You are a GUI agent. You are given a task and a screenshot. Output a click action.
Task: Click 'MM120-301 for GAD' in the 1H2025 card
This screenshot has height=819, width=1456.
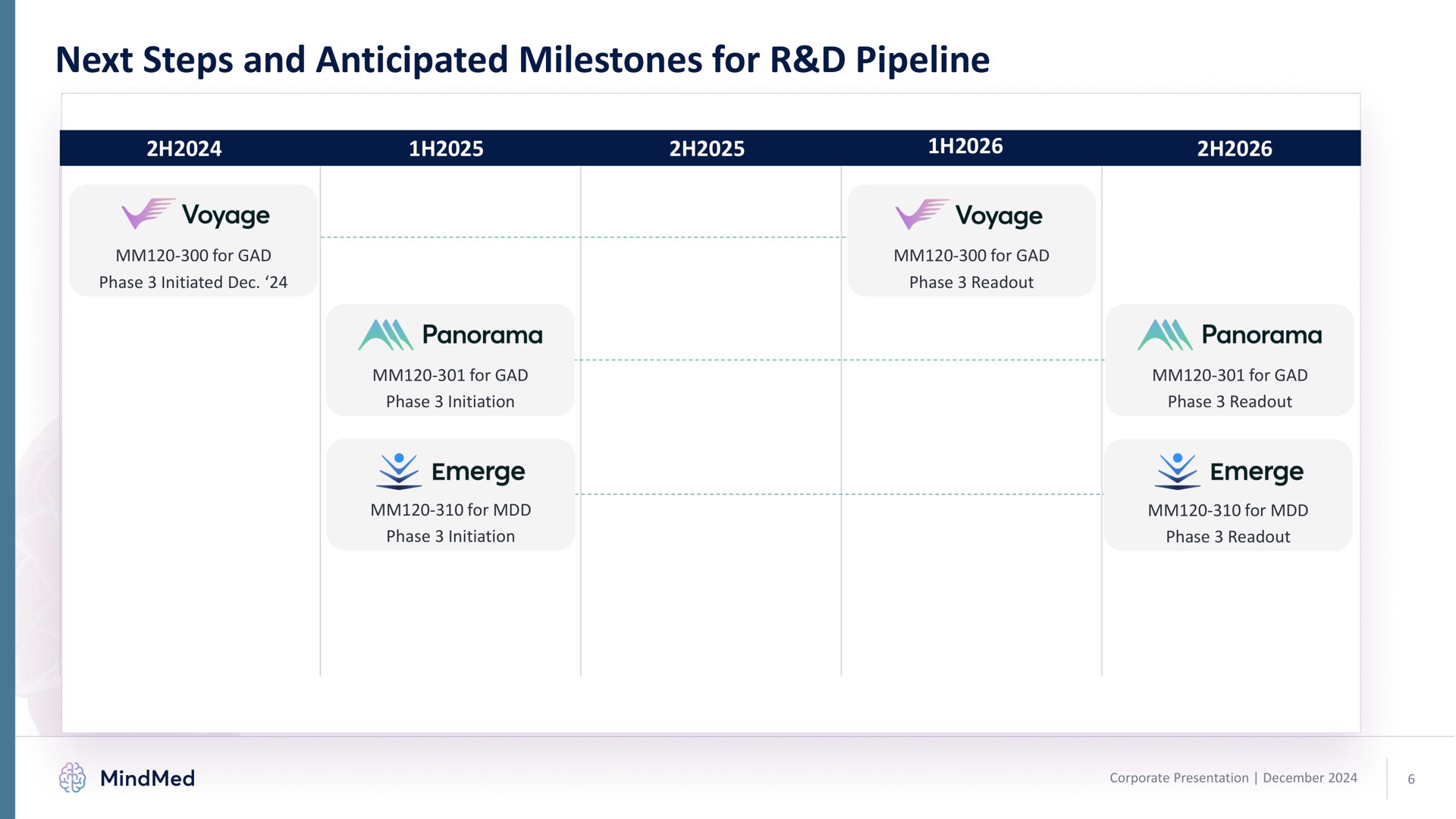[x=450, y=375]
